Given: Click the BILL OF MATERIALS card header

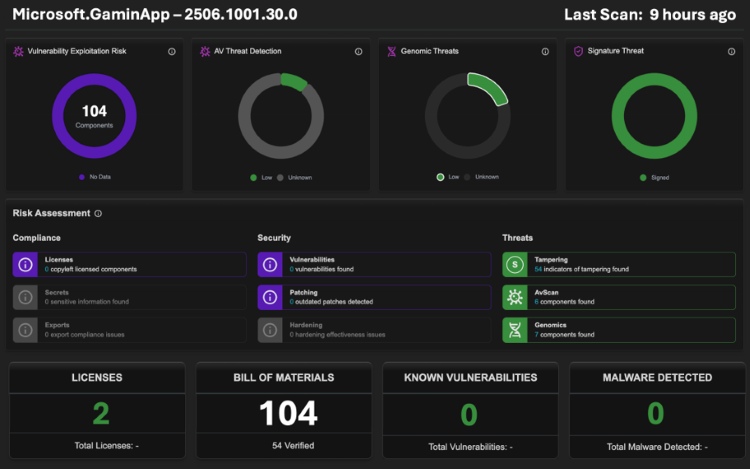Looking at the screenshot, I should [284, 378].
